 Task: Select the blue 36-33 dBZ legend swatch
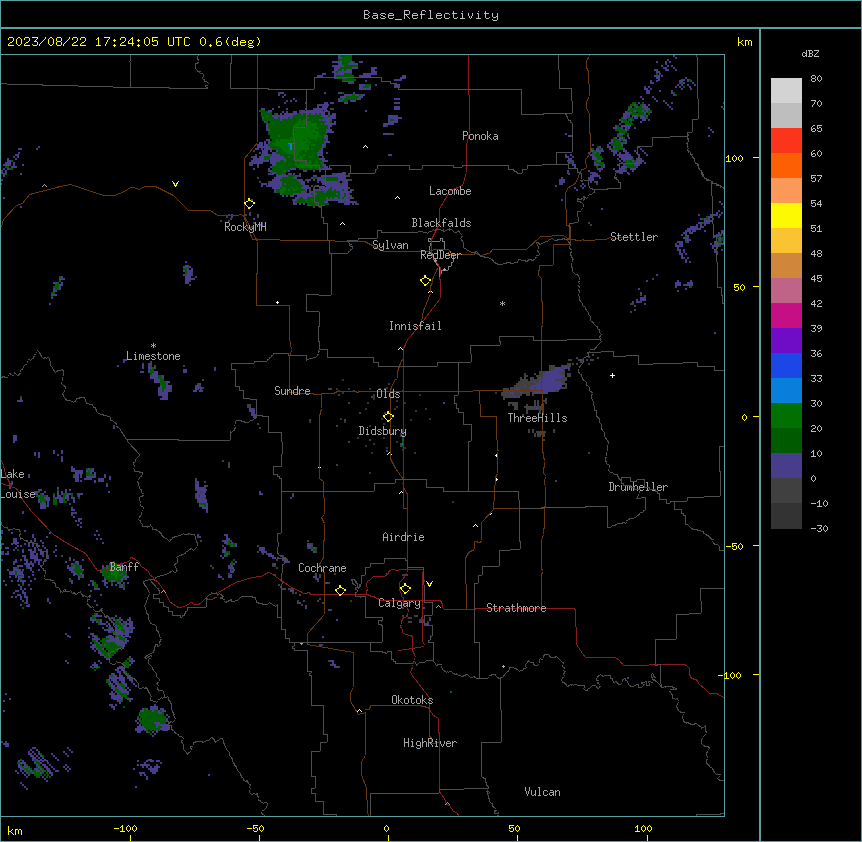point(786,365)
